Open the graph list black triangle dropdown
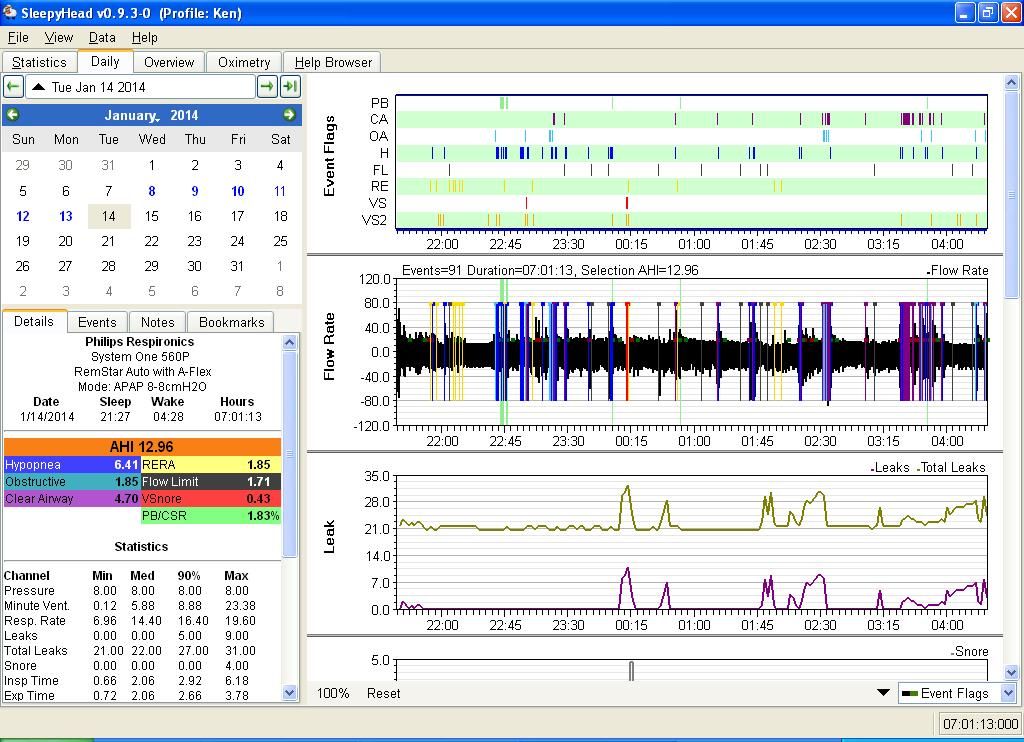 (883, 692)
